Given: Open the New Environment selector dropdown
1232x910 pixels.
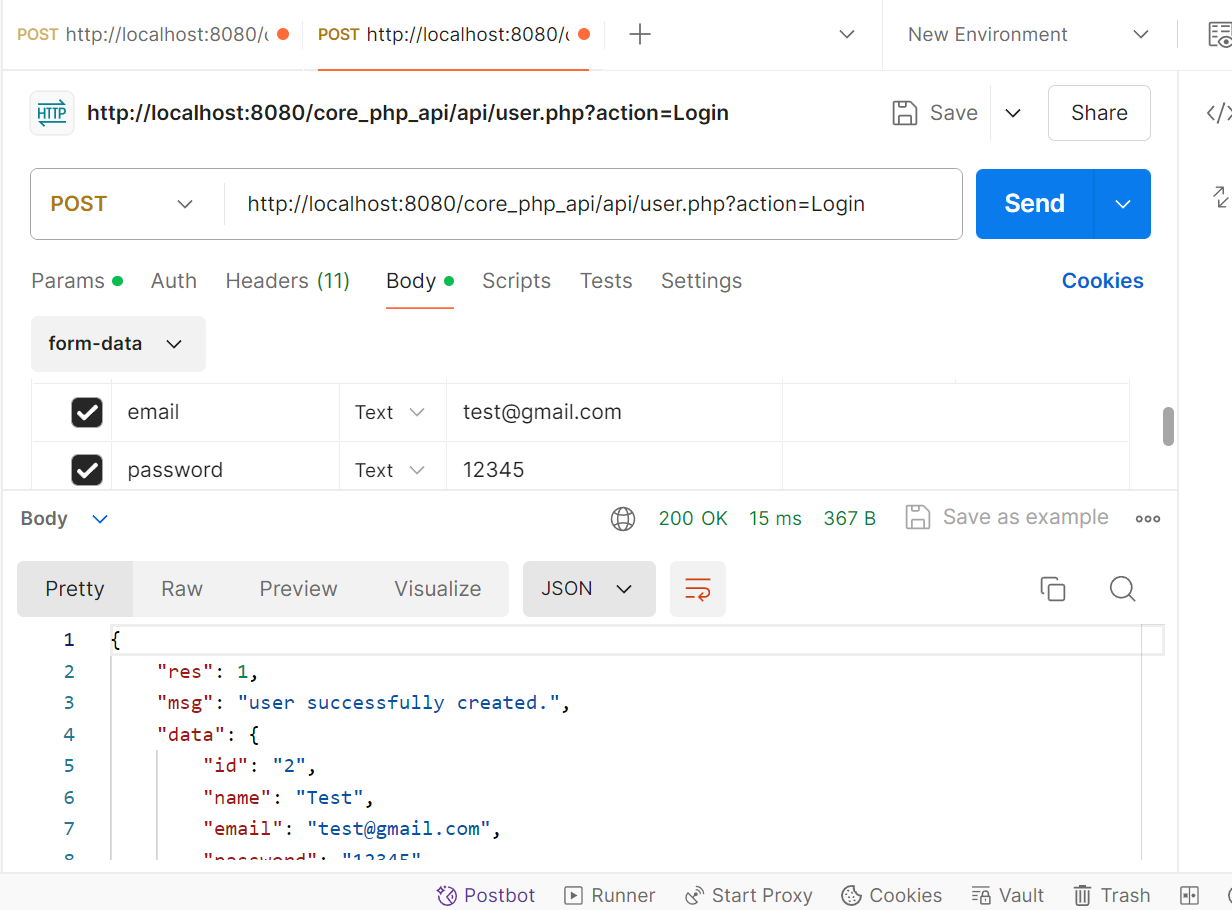Looking at the screenshot, I should tap(1029, 34).
